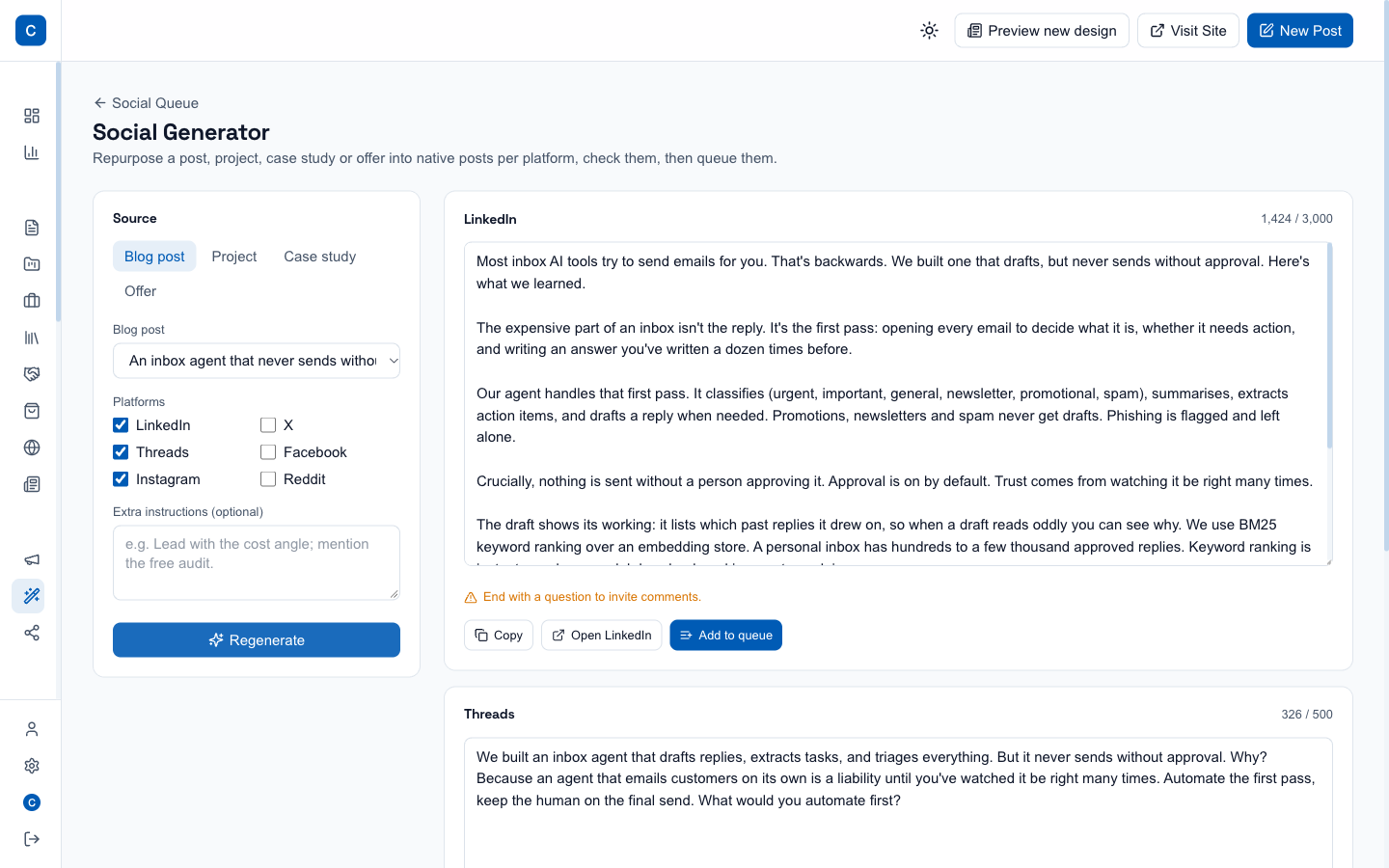Enable the Facebook platform checkbox
This screenshot has width=1389, height=868.
coord(268,452)
